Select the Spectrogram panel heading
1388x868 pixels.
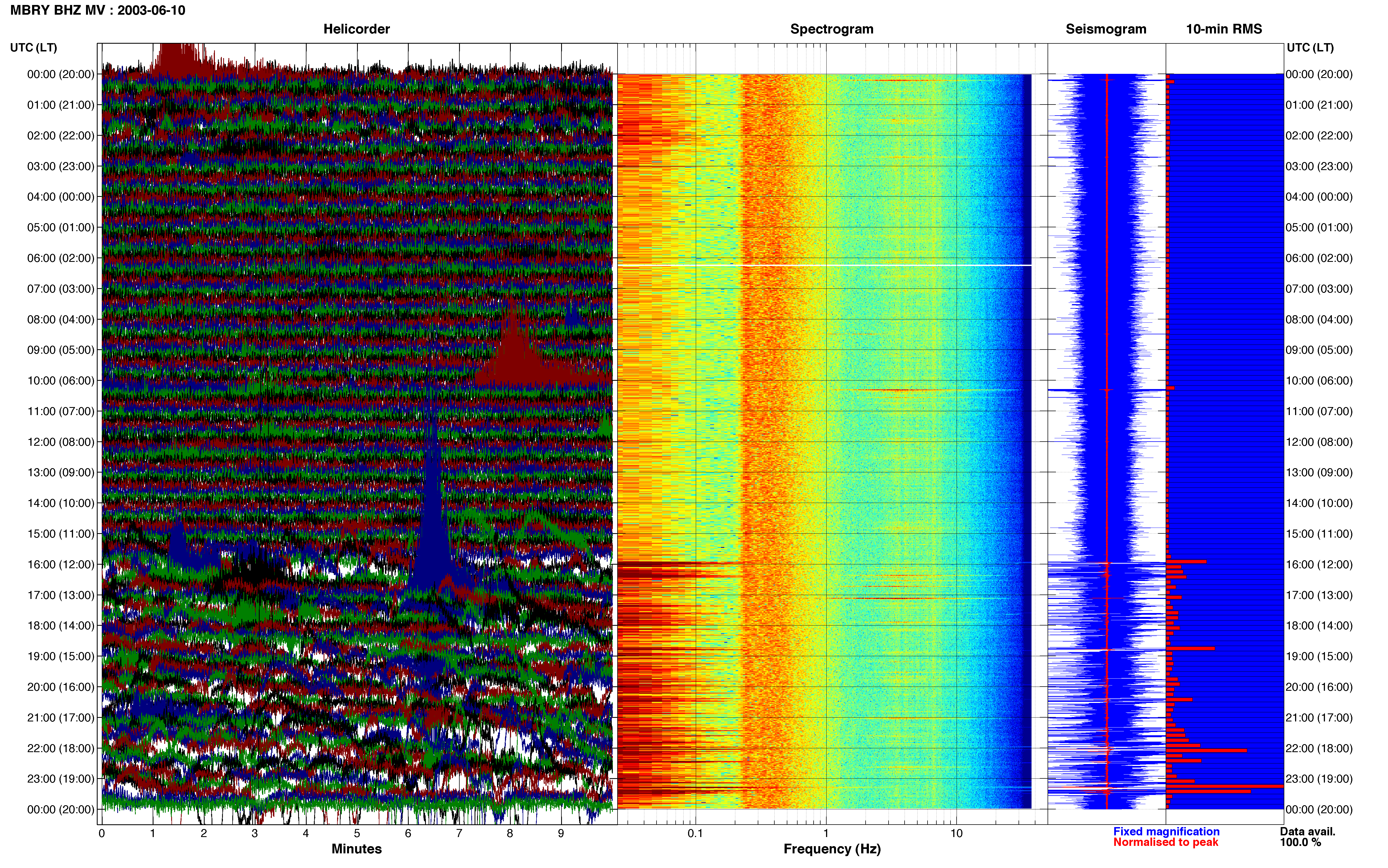pyautogui.click(x=832, y=29)
